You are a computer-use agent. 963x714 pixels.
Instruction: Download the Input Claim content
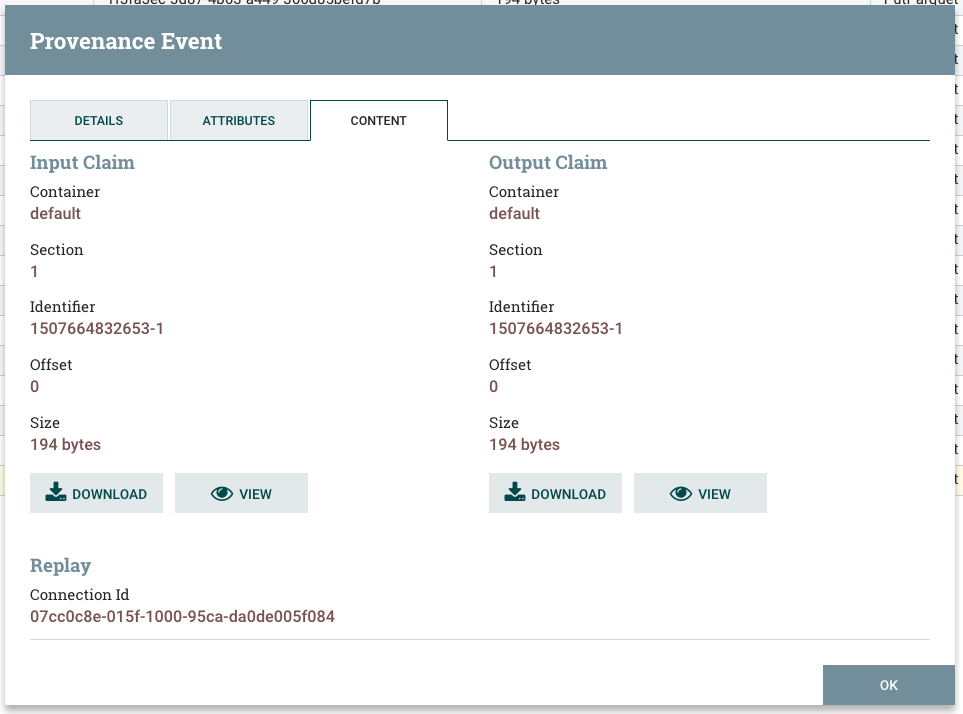tap(96, 492)
